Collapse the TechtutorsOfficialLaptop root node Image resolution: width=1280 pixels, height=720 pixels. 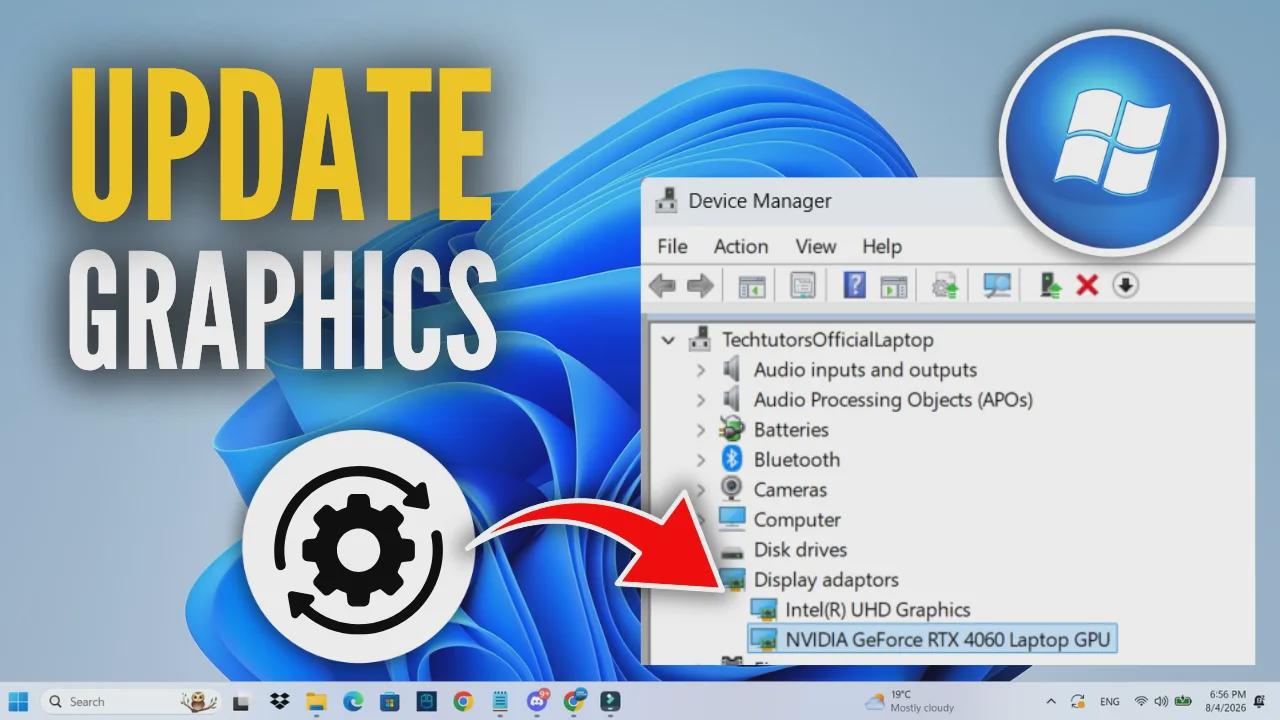click(x=668, y=340)
